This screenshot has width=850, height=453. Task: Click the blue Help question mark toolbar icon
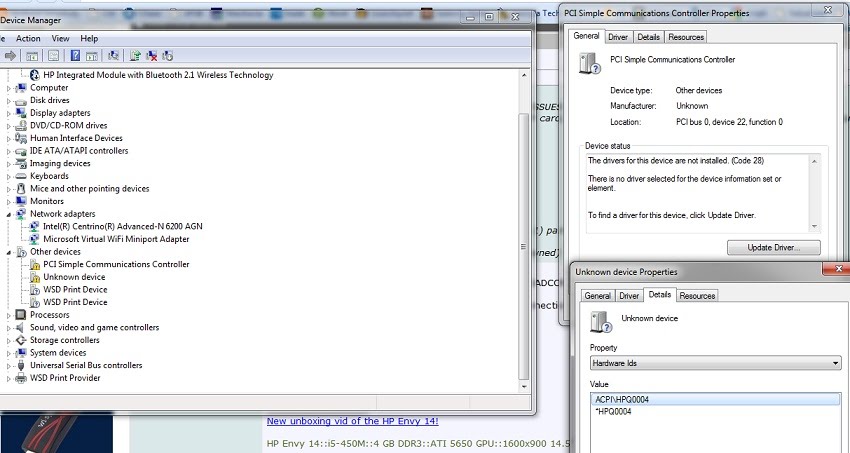[75, 55]
